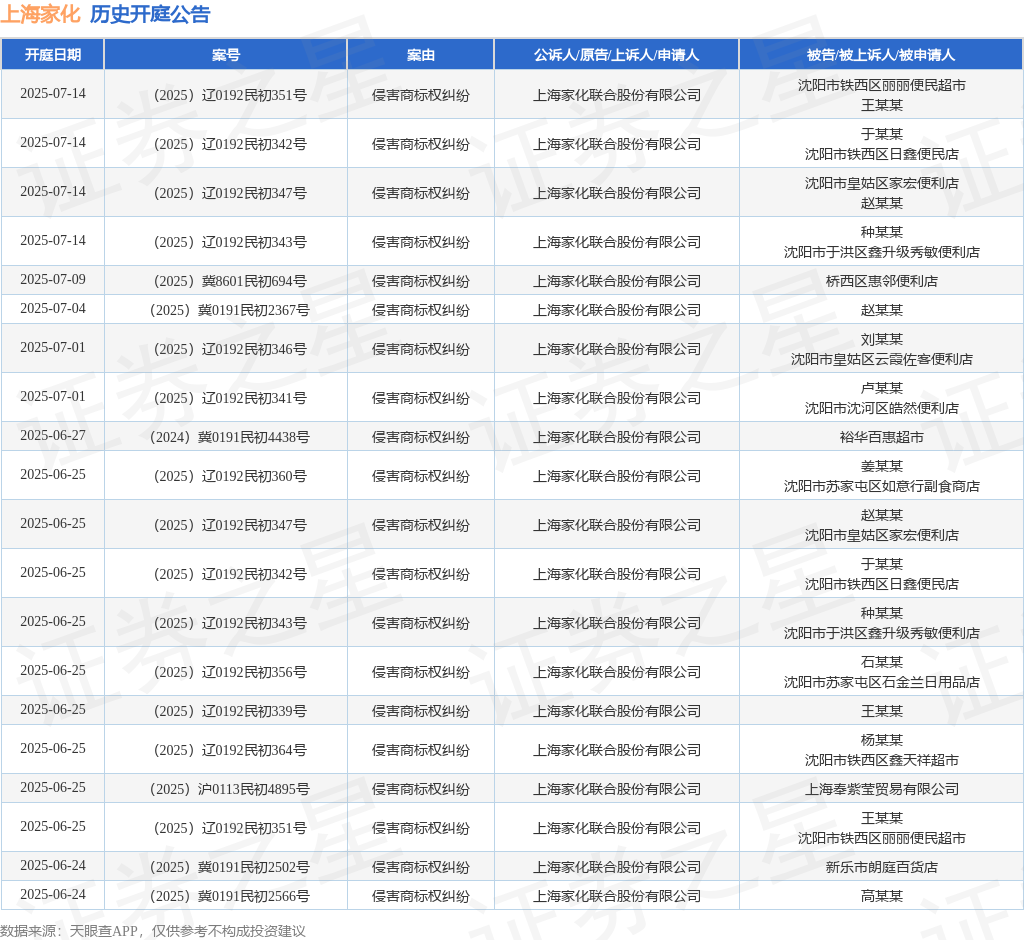
Task: Select defendant 姜某某
Action: 881,466
